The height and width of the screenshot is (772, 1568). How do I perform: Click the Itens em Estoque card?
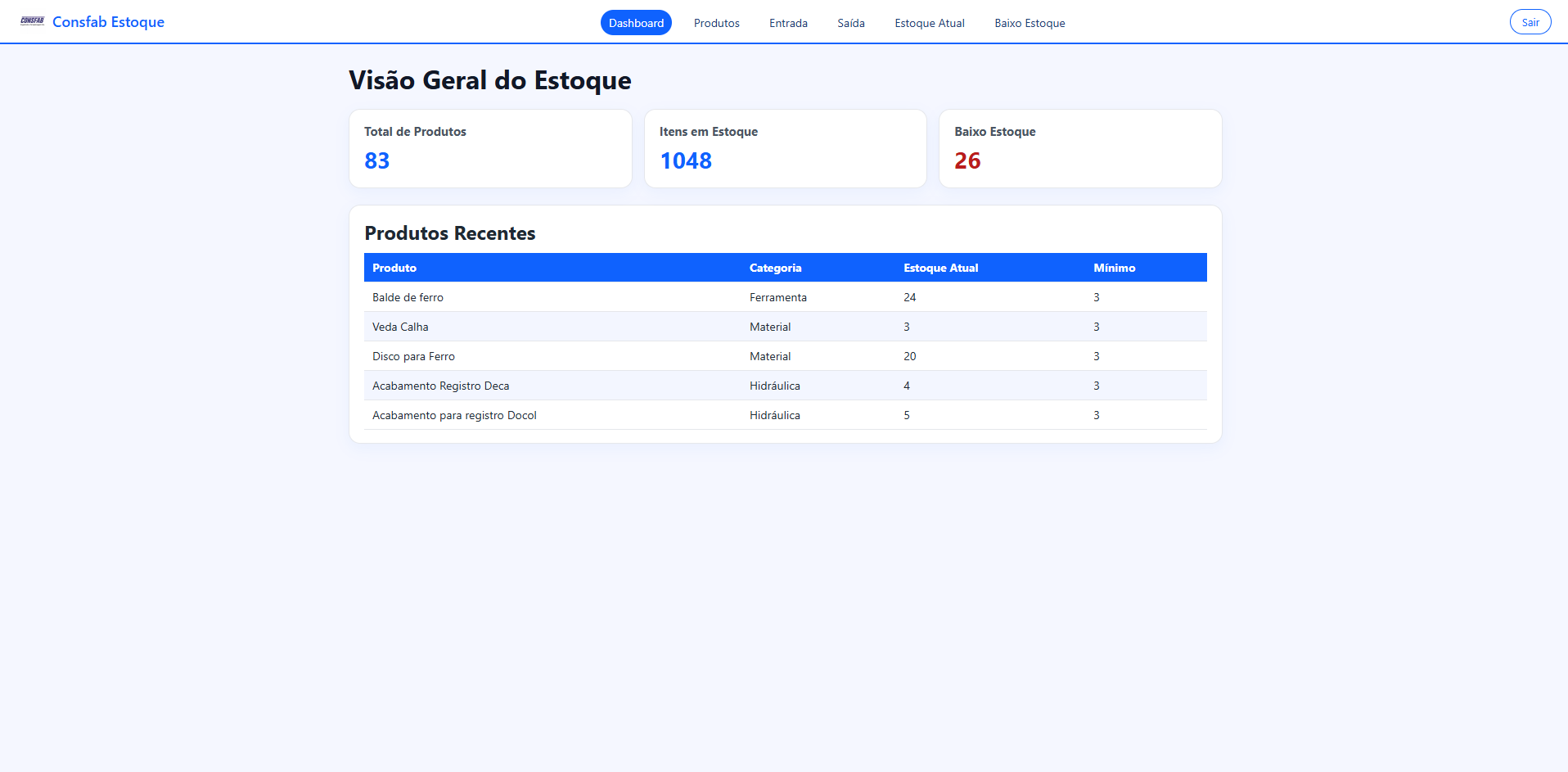click(785, 148)
